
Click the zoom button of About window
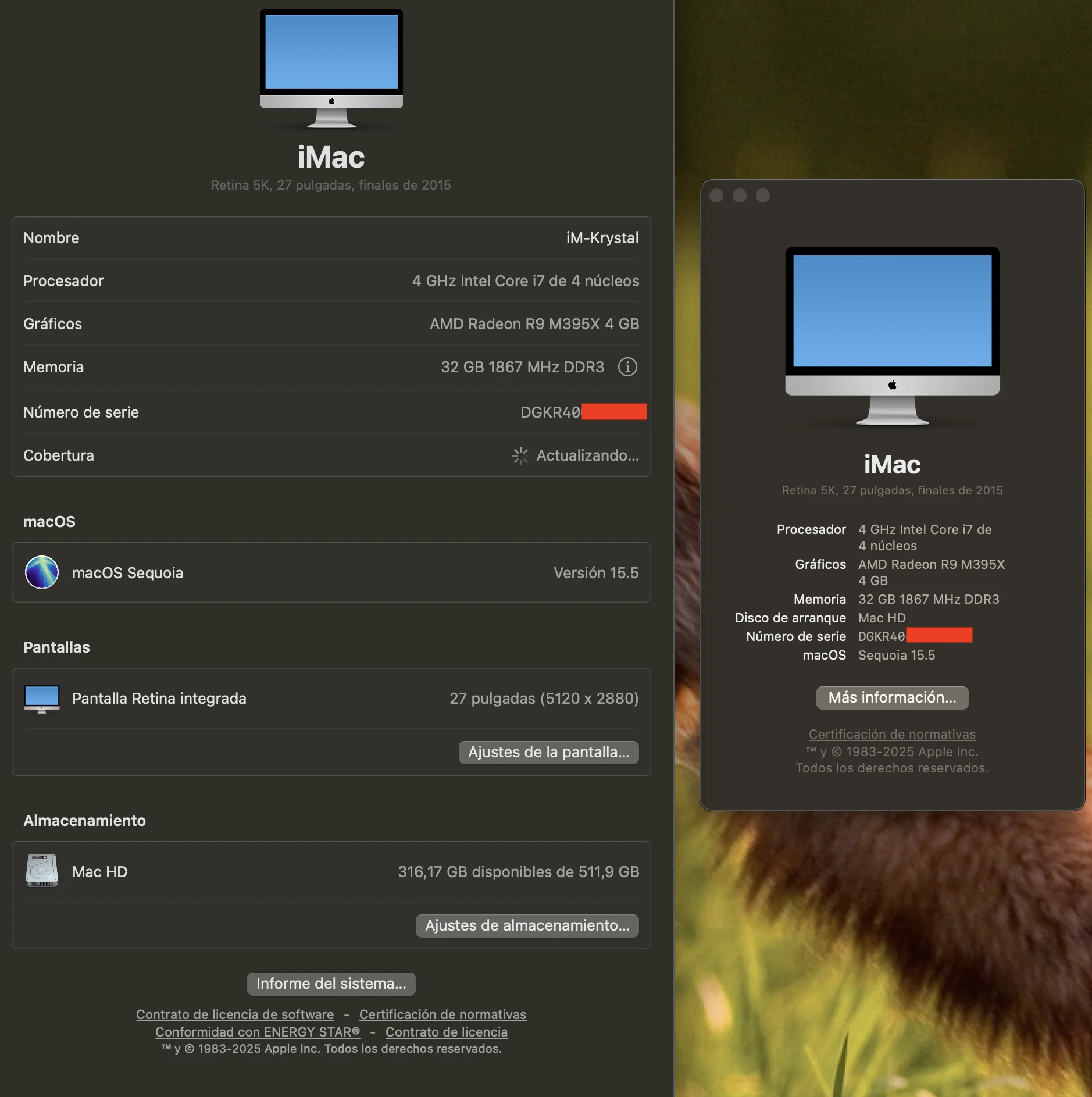(763, 195)
